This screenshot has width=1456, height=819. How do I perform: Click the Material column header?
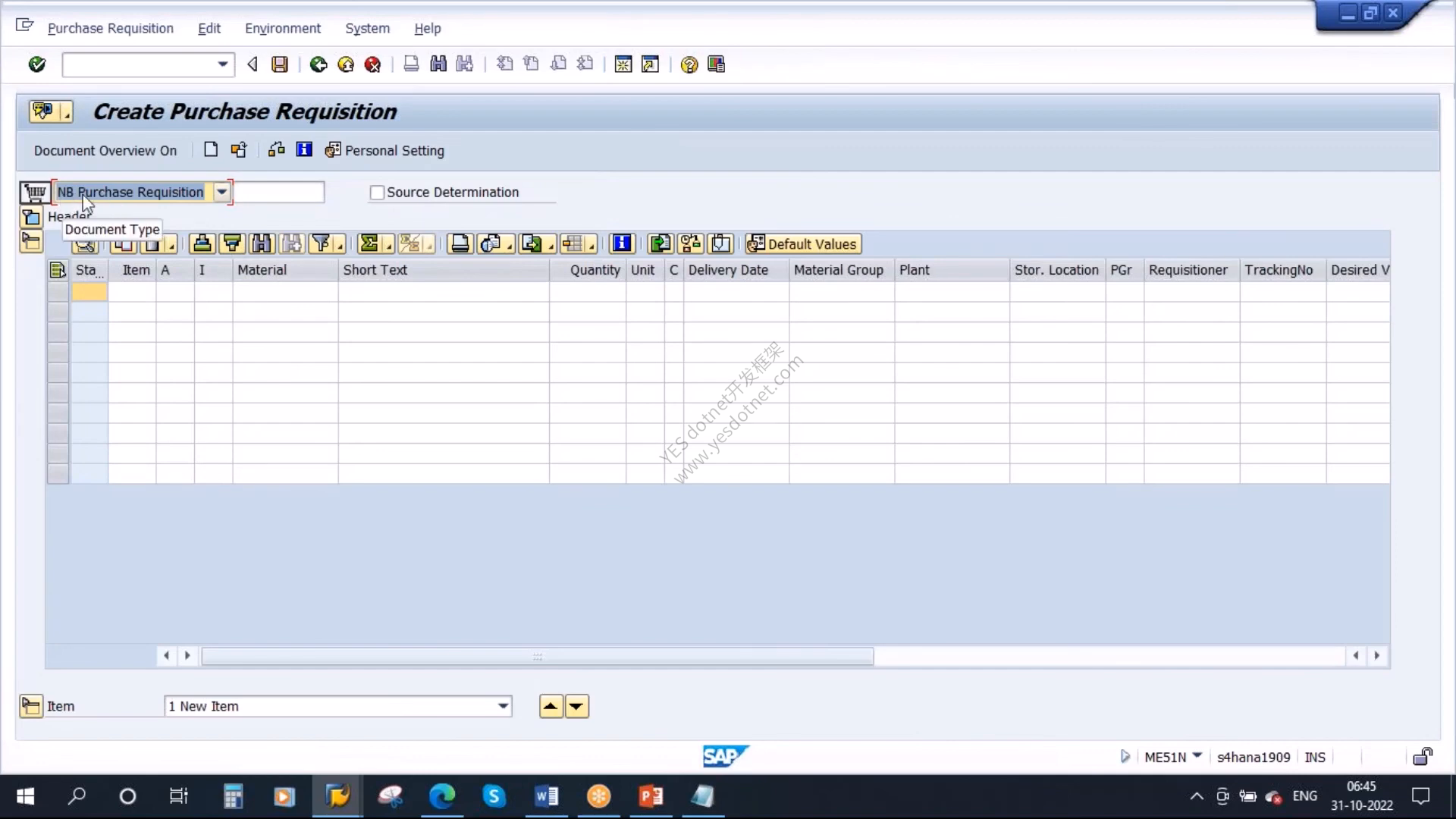(285, 270)
